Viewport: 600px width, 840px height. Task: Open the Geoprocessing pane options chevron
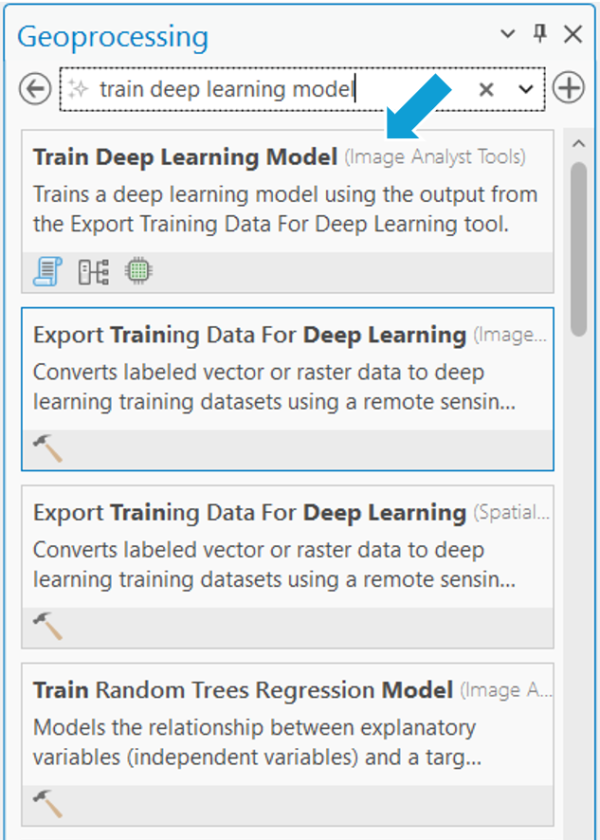(x=508, y=35)
